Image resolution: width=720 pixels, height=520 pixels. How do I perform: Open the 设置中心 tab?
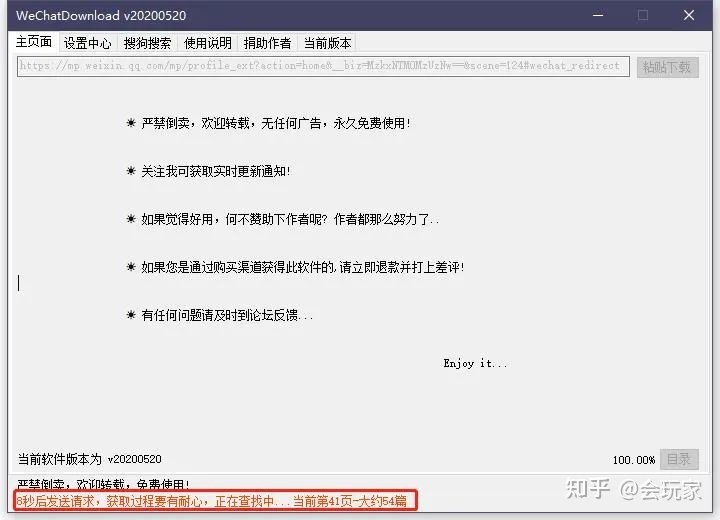pyautogui.click(x=88, y=43)
